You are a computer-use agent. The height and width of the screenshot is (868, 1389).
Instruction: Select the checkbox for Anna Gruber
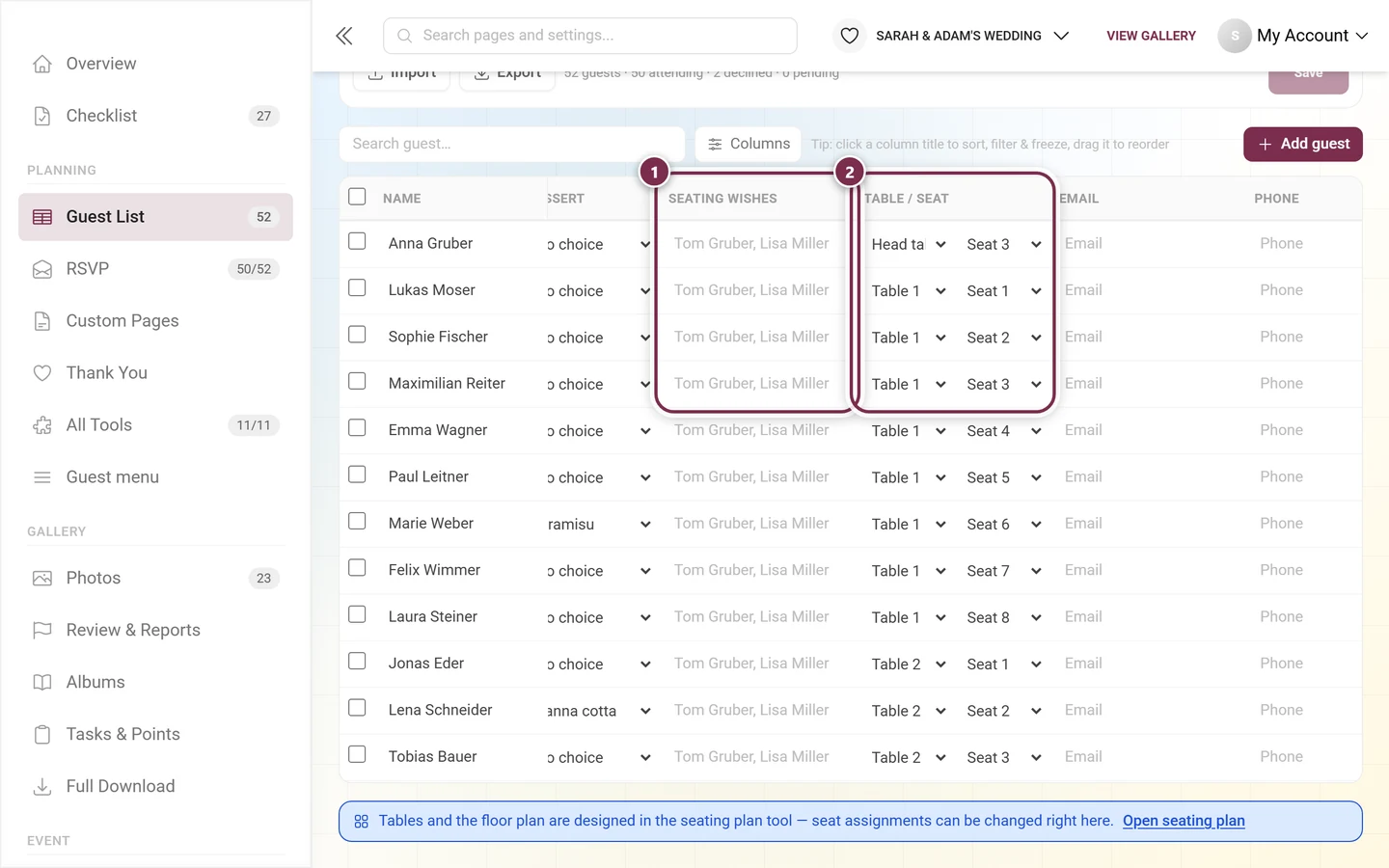coord(357,241)
